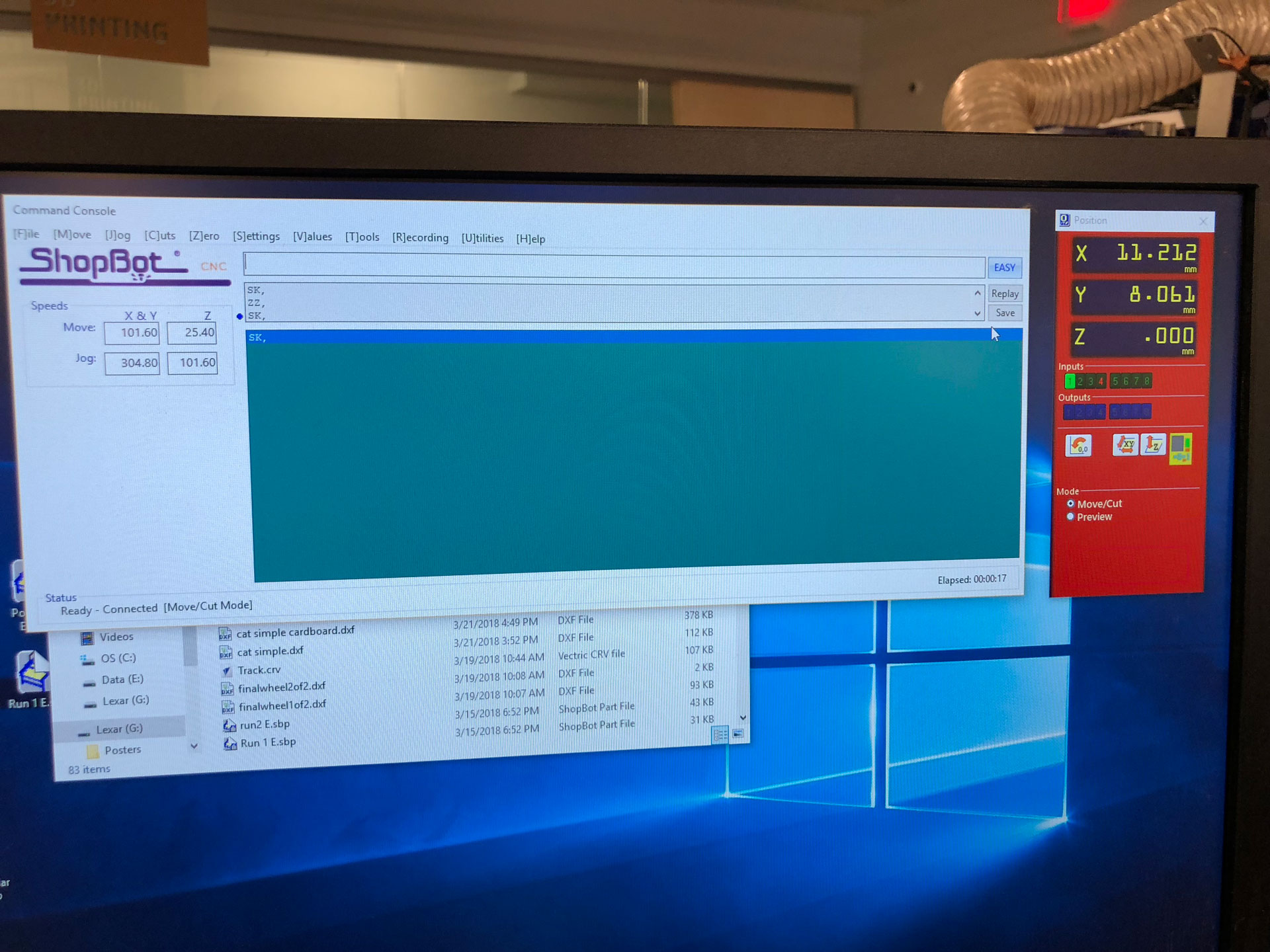1270x952 pixels.
Task: Open the XY move tool icon
Action: [1125, 445]
